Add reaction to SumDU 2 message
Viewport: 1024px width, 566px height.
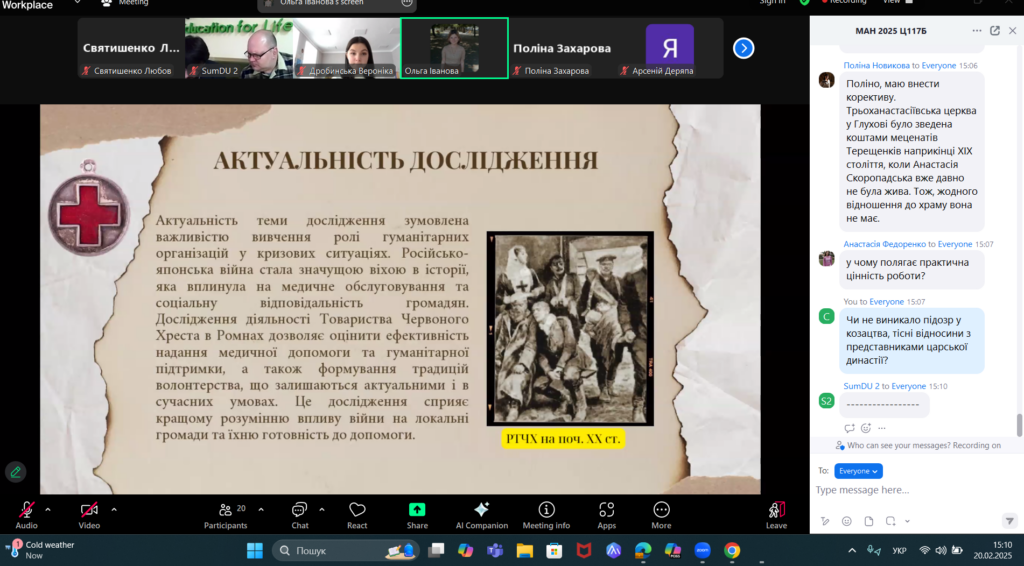(x=866, y=428)
